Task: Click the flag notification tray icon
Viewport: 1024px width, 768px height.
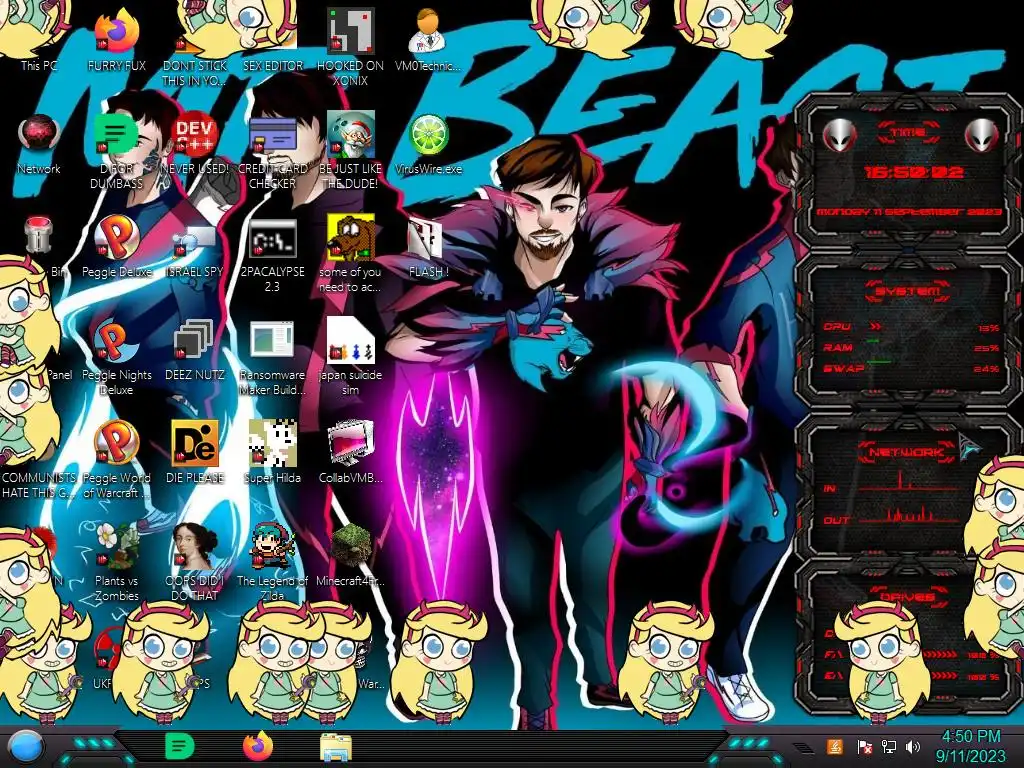Action: (x=864, y=746)
